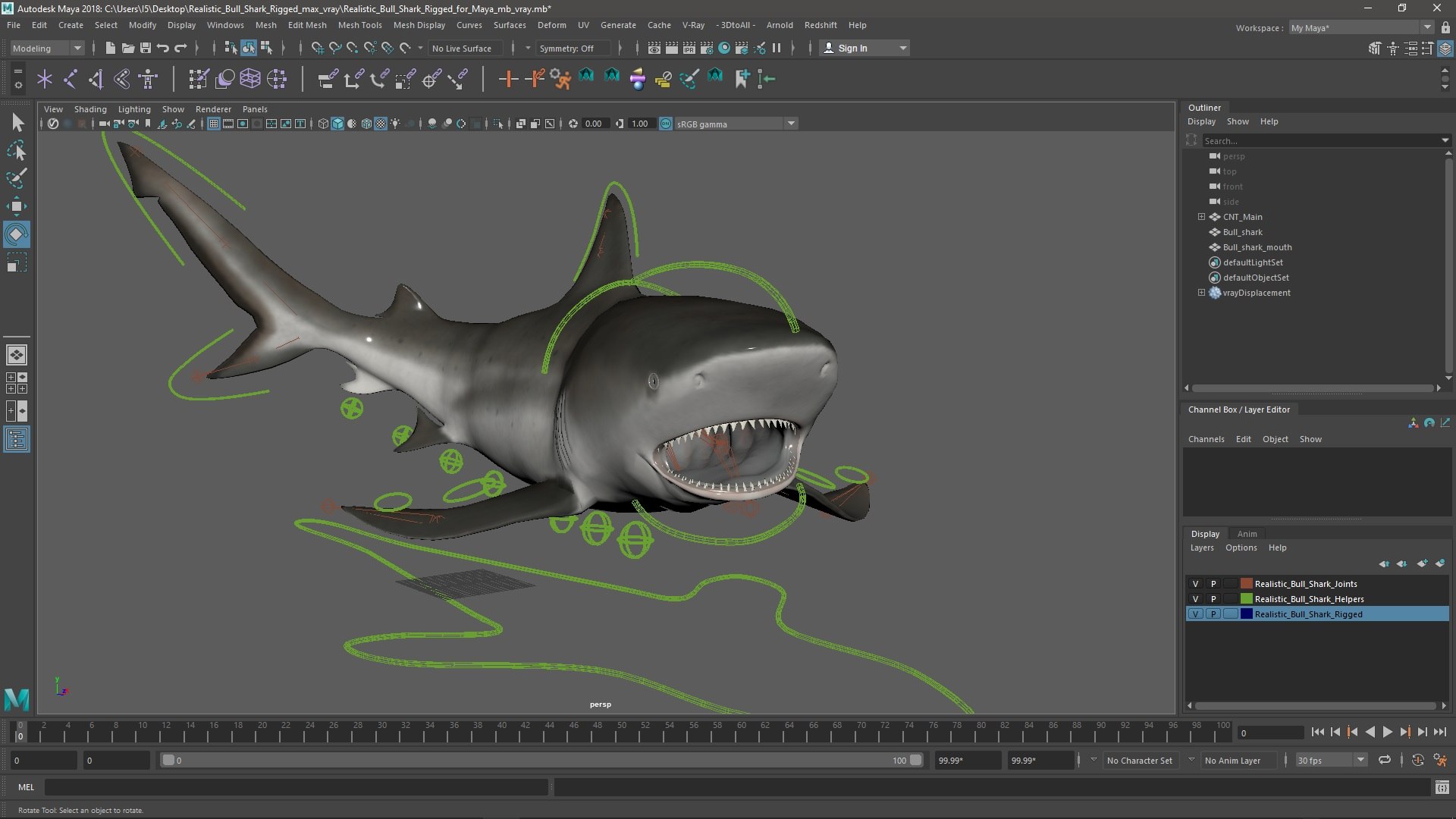Click the single-pane layout icon
The image size is (1456, 819).
pyautogui.click(x=17, y=354)
